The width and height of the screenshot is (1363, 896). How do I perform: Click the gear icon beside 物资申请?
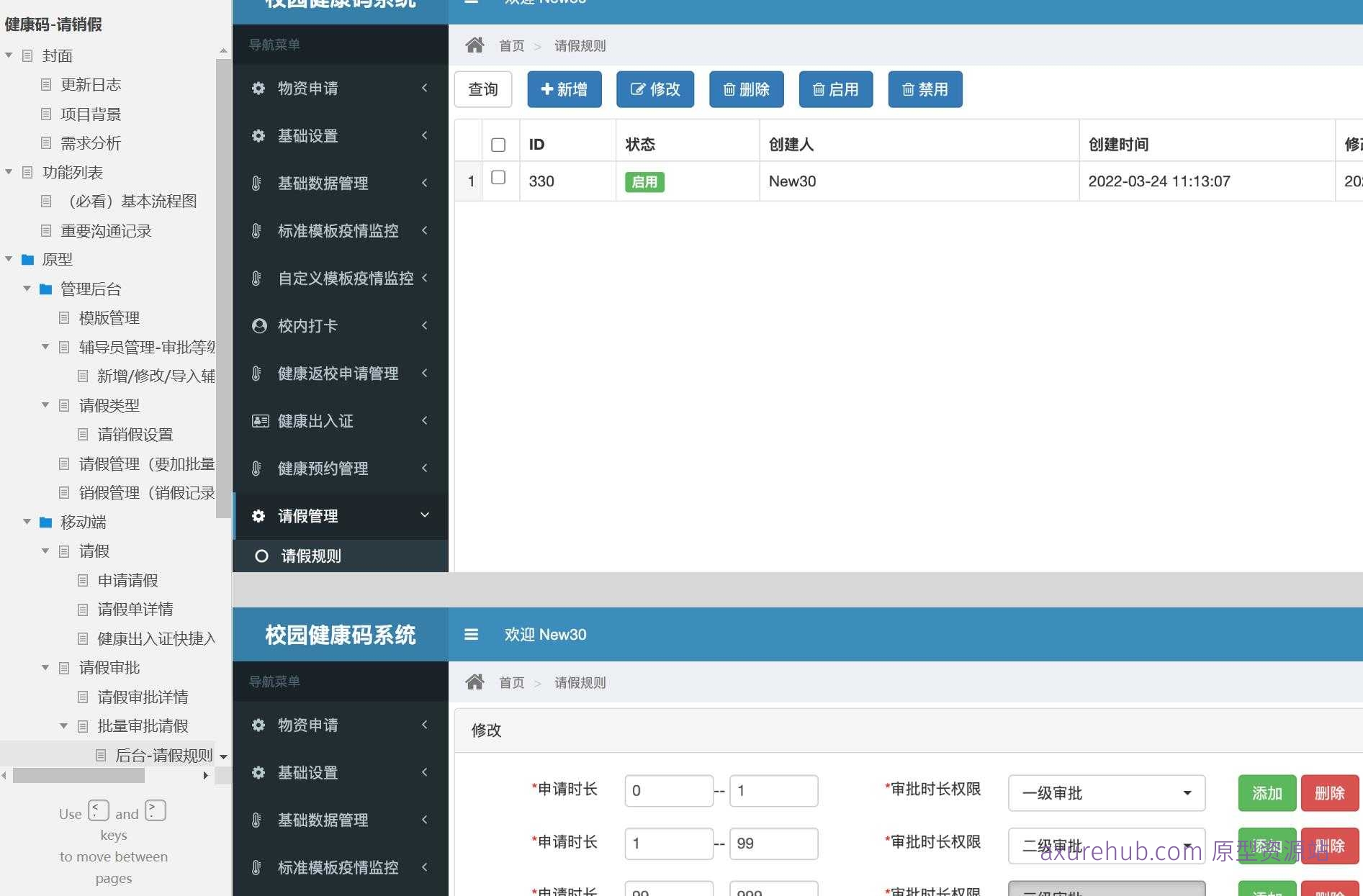(258, 88)
